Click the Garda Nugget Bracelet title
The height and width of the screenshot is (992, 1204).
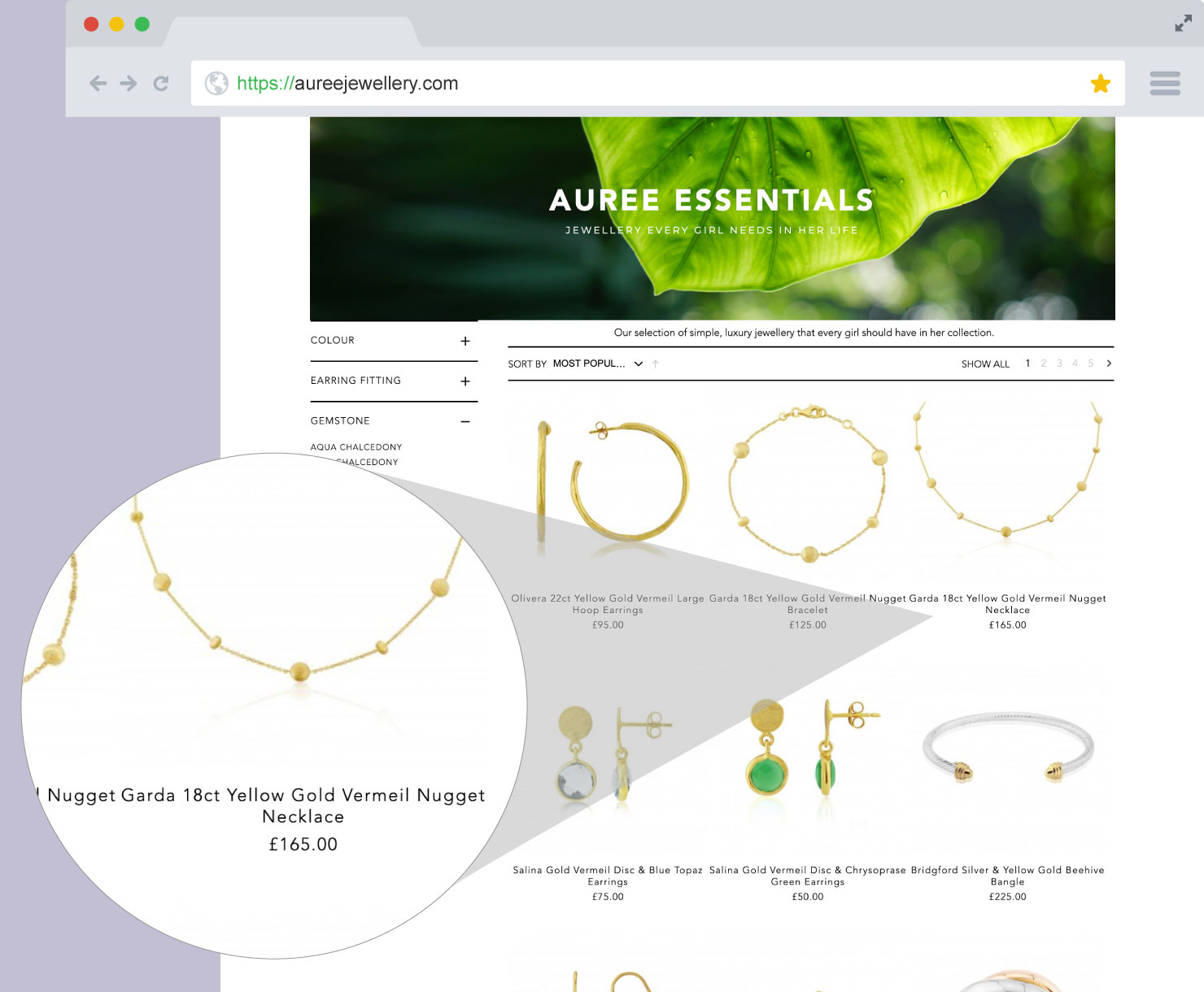pos(808,604)
